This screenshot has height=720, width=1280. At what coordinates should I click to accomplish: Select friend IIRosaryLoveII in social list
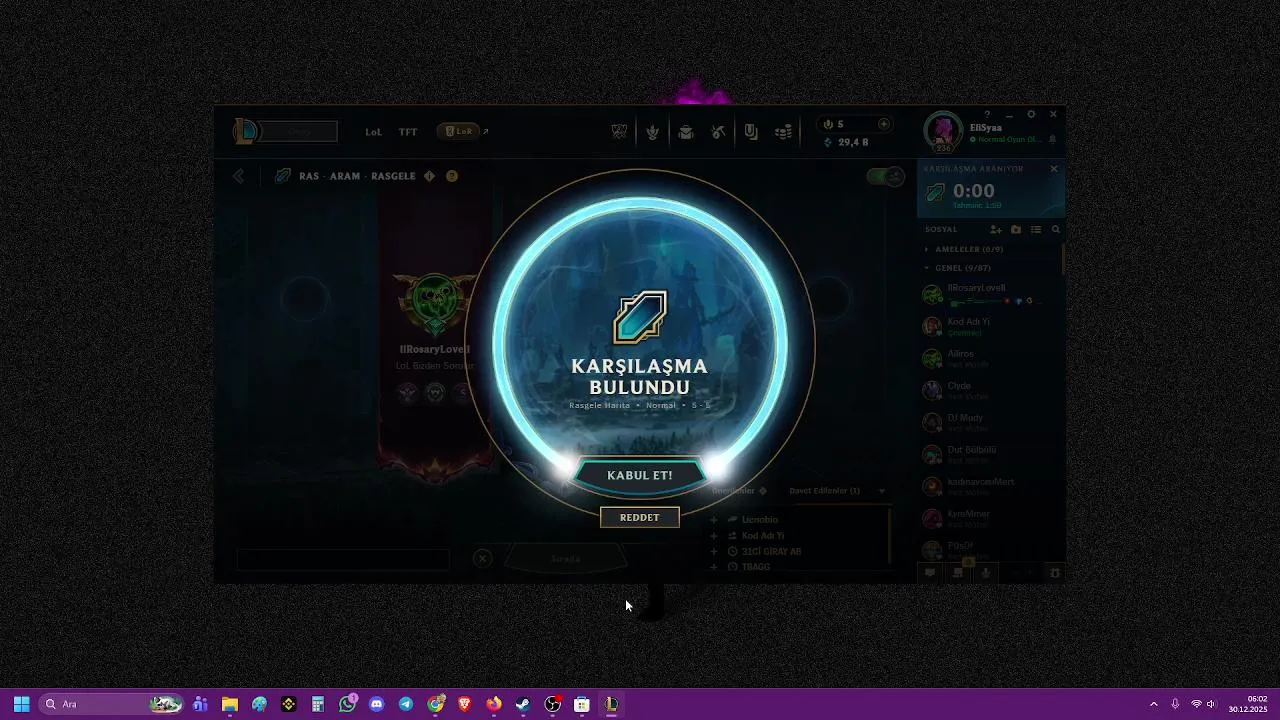(990, 294)
